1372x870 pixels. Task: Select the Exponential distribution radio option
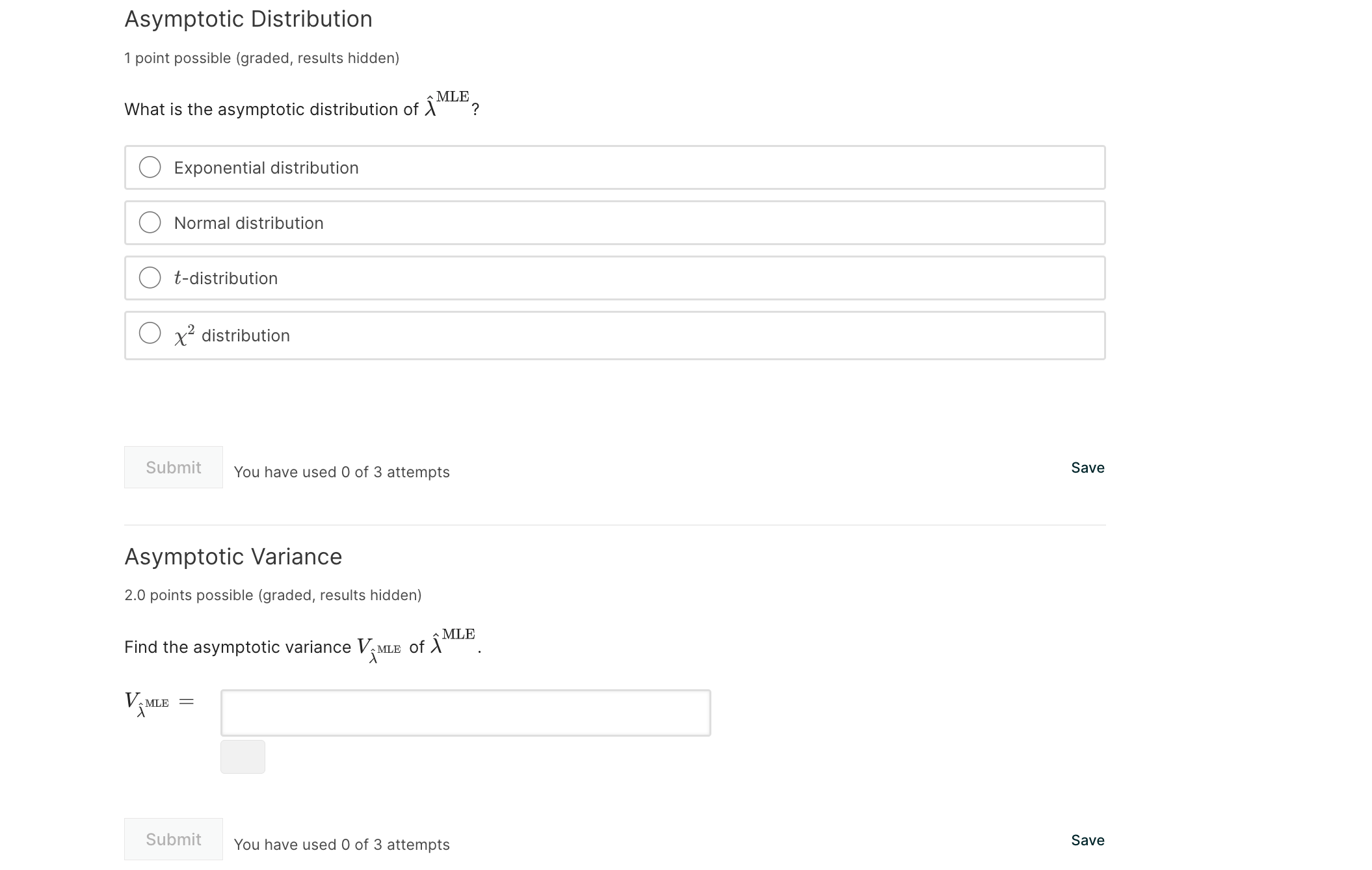click(x=150, y=167)
